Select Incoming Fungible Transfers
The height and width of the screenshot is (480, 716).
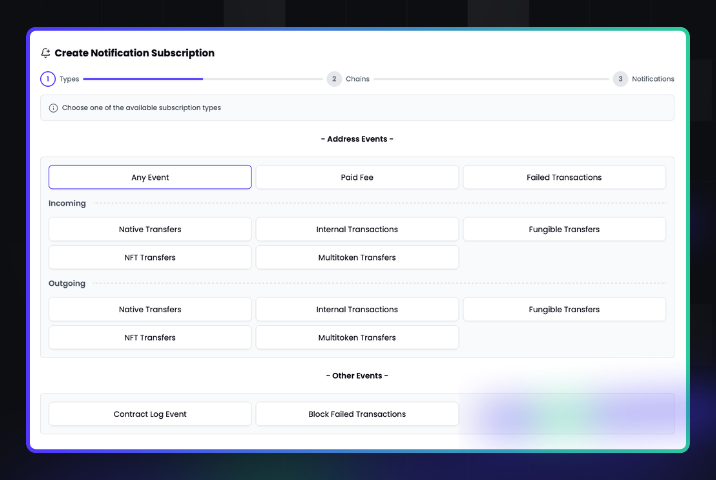click(x=564, y=229)
